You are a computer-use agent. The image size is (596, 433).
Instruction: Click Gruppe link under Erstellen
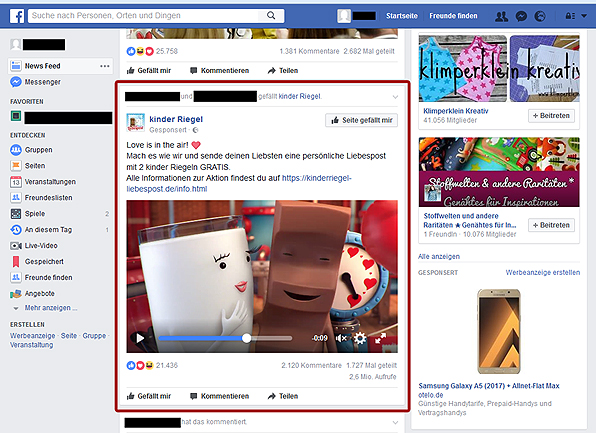click(x=94, y=336)
